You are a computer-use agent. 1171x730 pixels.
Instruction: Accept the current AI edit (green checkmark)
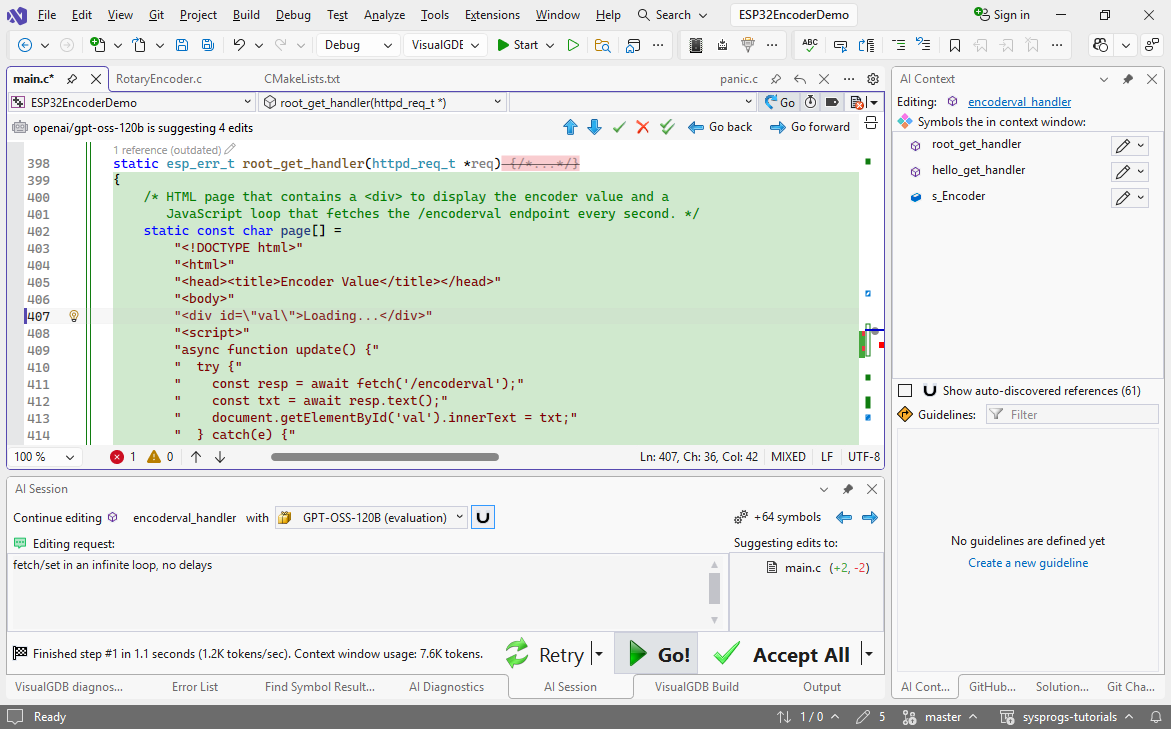[619, 127]
